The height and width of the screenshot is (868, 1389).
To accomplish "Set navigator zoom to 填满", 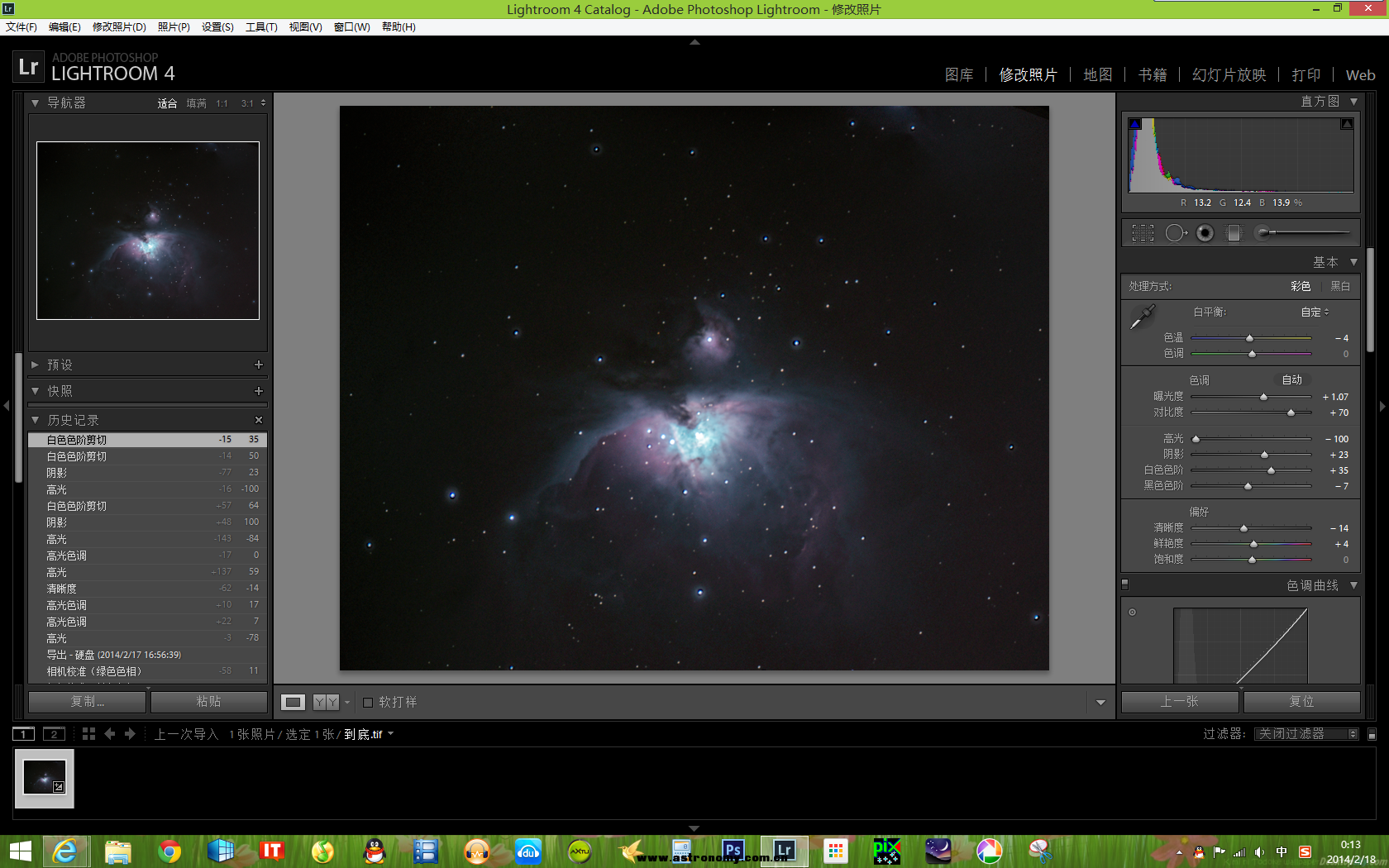I will point(196,103).
